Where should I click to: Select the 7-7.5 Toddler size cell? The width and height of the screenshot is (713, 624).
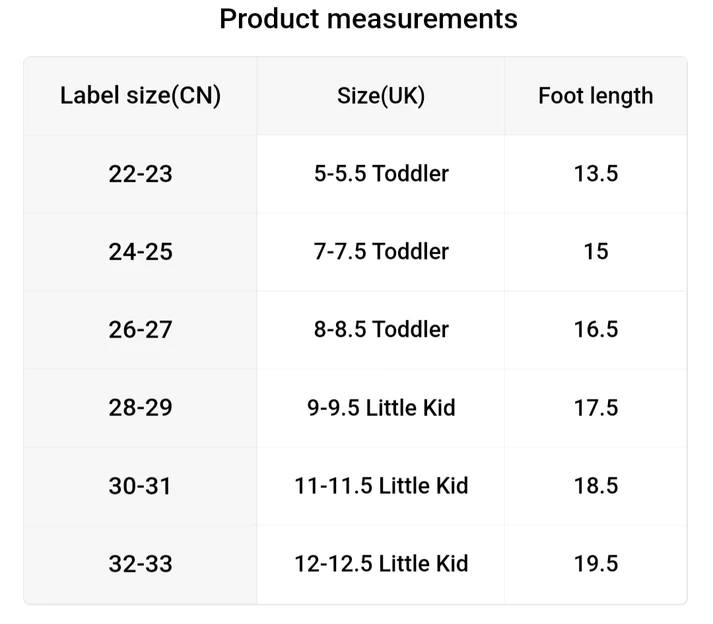[x=381, y=252]
